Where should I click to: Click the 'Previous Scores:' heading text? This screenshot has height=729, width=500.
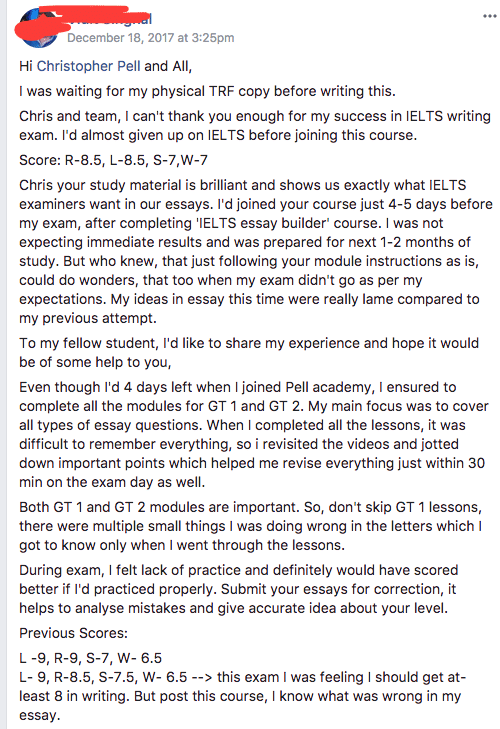73,633
